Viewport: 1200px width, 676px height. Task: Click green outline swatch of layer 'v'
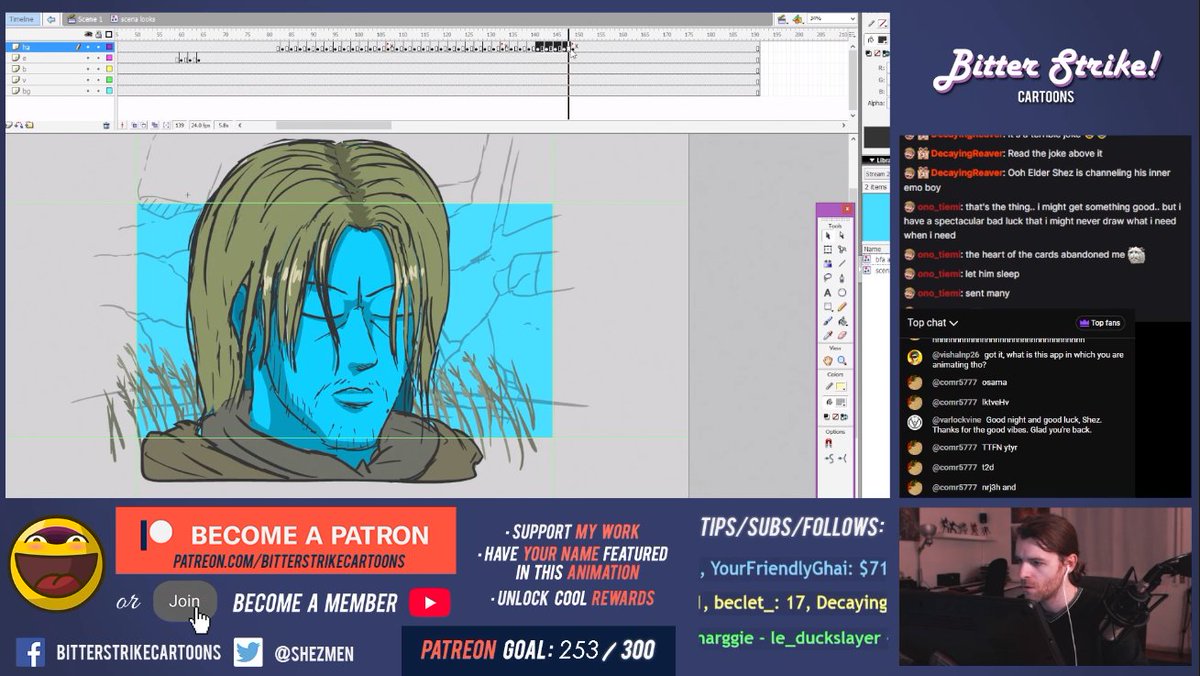109,80
